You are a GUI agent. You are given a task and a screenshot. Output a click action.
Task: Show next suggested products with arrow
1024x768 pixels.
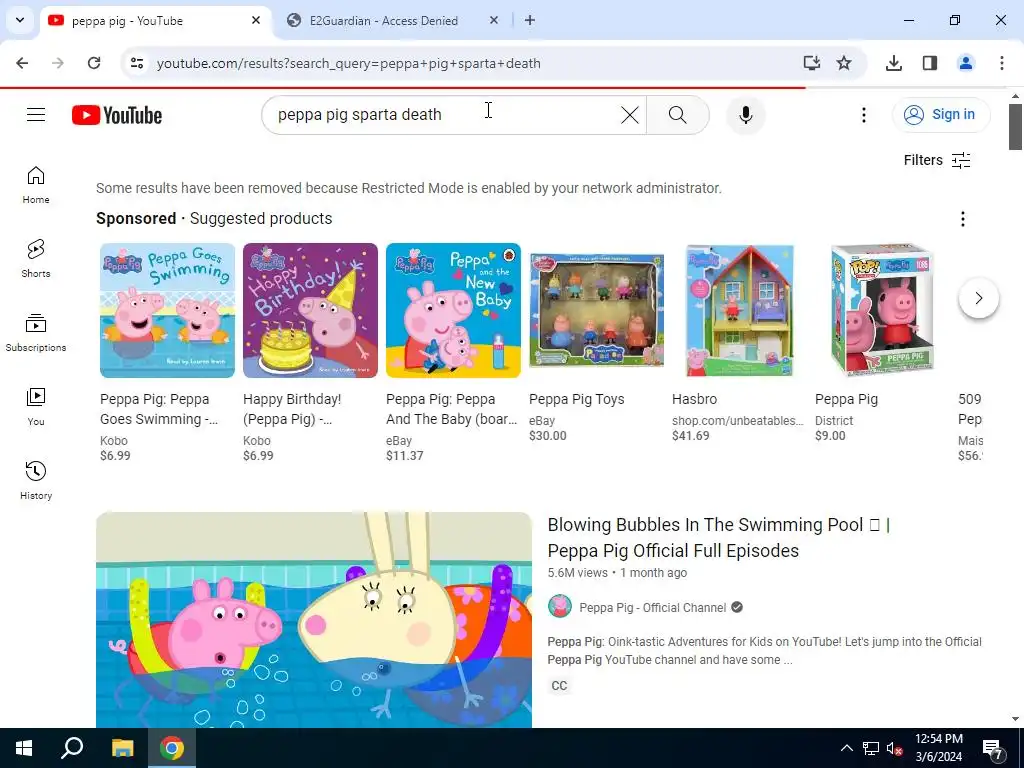(978, 298)
